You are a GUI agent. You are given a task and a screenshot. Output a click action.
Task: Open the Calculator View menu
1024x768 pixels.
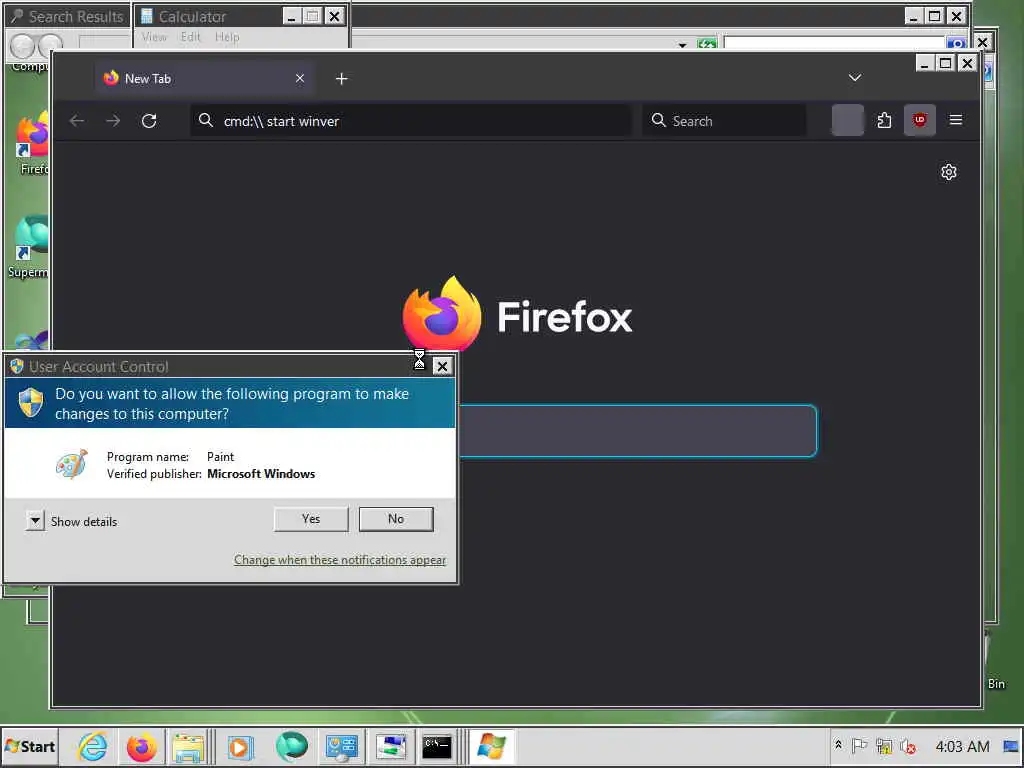[x=155, y=37]
